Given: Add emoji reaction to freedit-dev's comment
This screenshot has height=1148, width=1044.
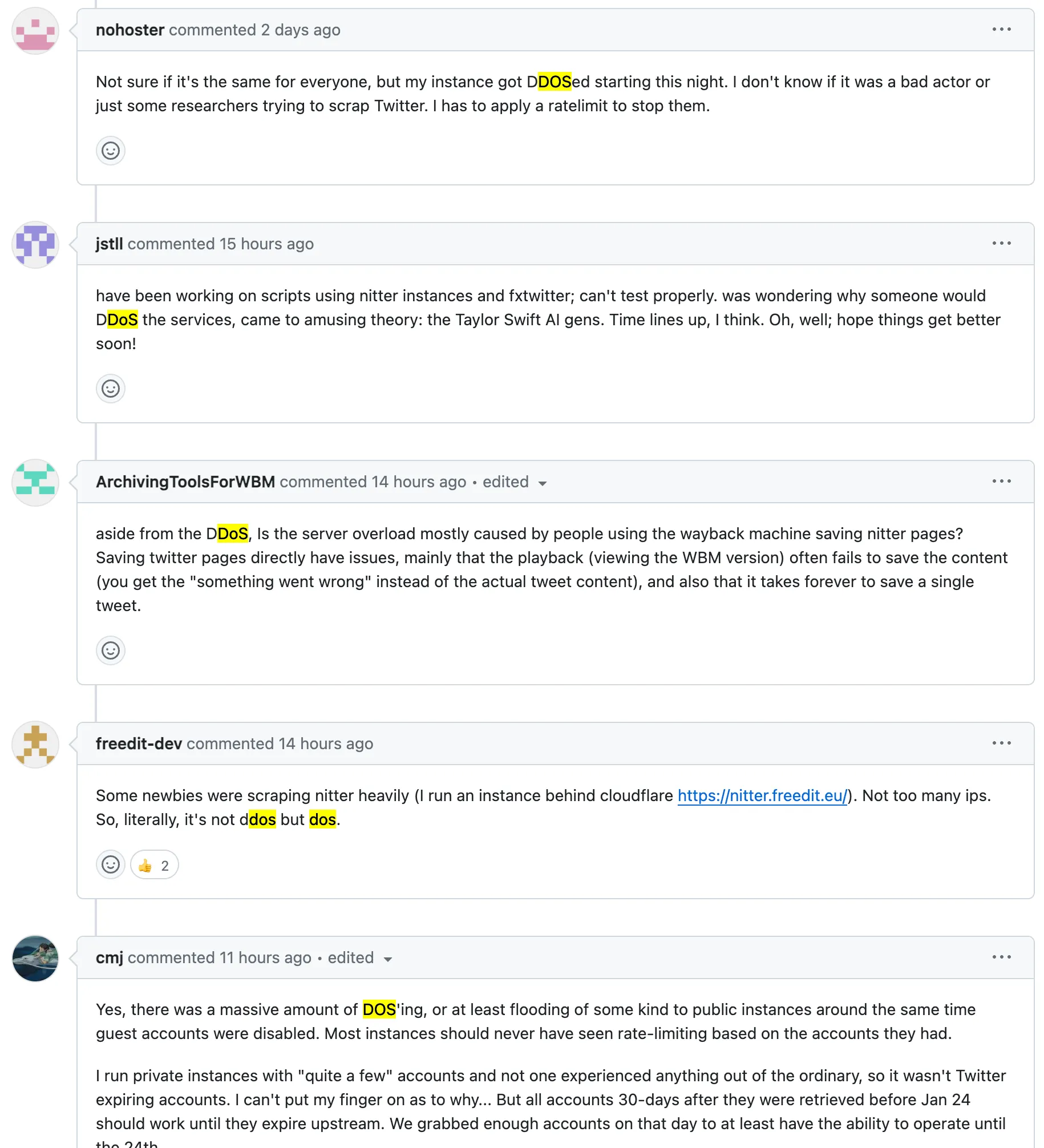Looking at the screenshot, I should click(x=111, y=865).
